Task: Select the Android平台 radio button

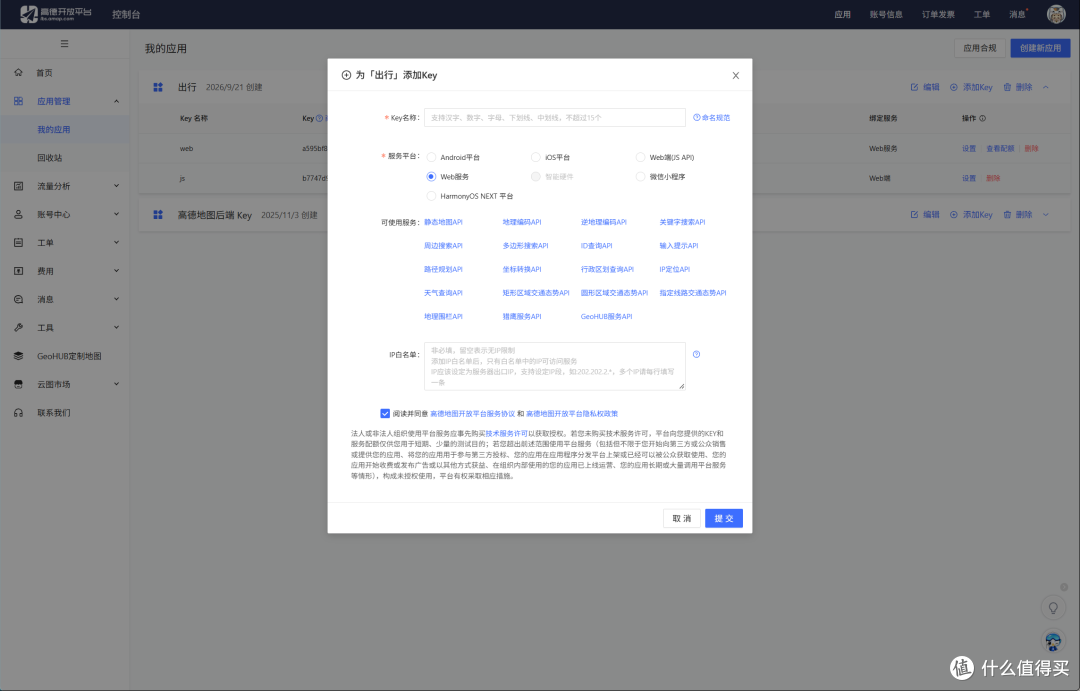Action: coord(431,157)
